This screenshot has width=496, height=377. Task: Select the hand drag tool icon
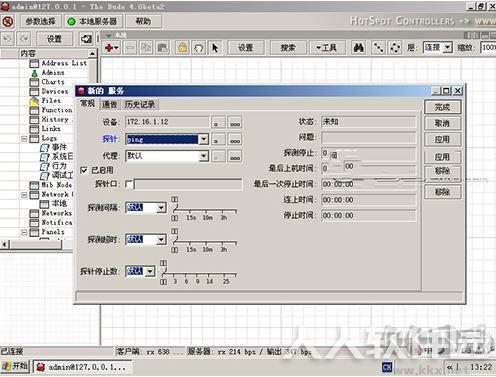click(x=199, y=48)
